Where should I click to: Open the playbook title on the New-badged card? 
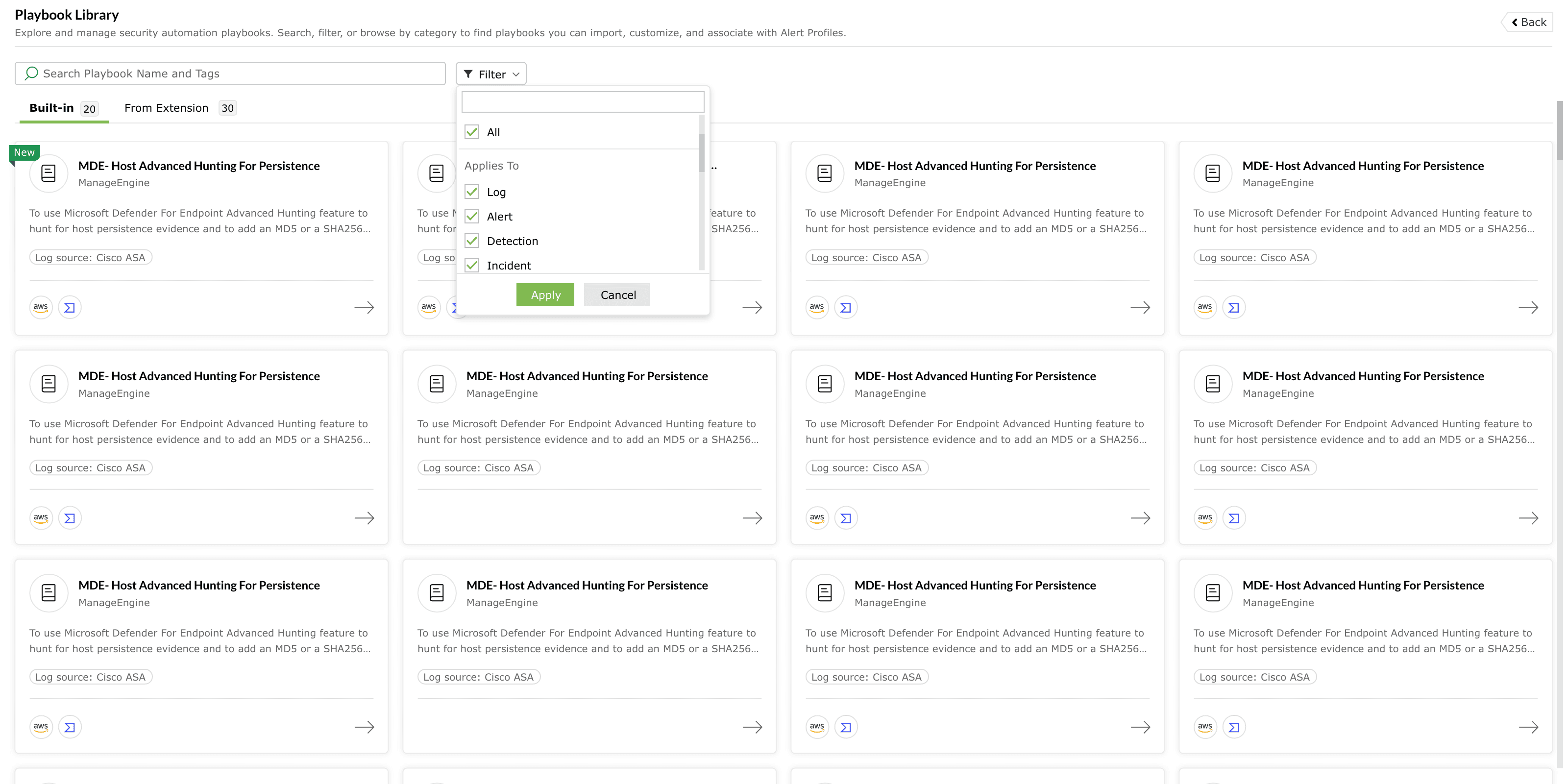click(x=198, y=166)
